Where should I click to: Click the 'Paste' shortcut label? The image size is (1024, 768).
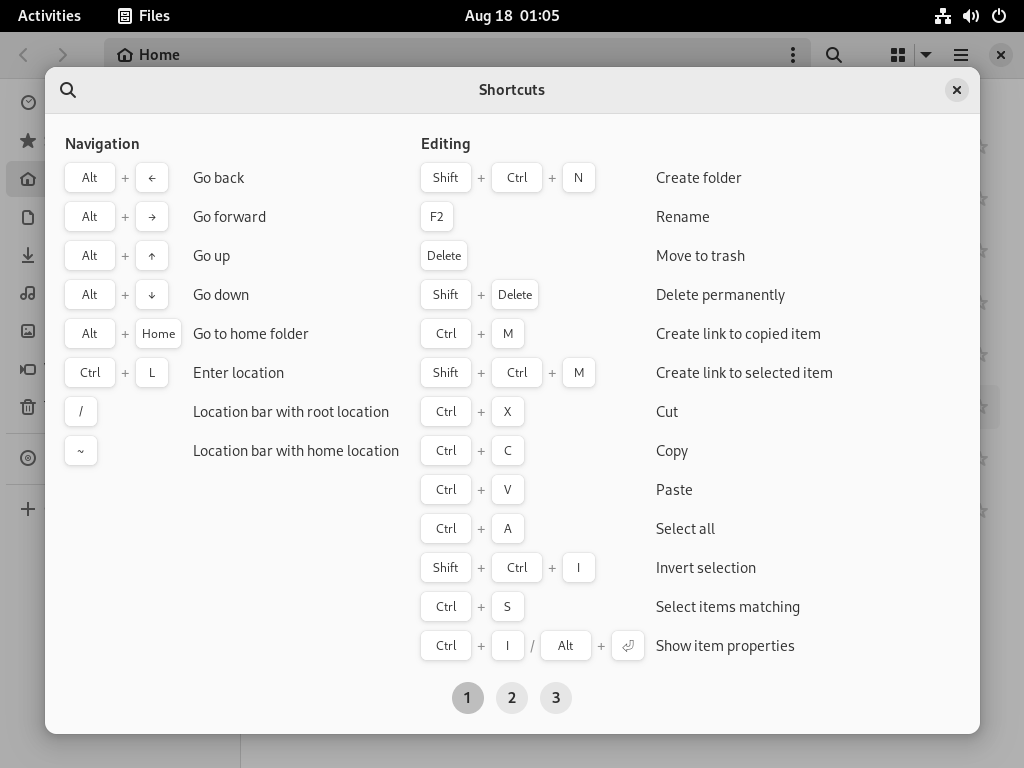click(x=674, y=490)
